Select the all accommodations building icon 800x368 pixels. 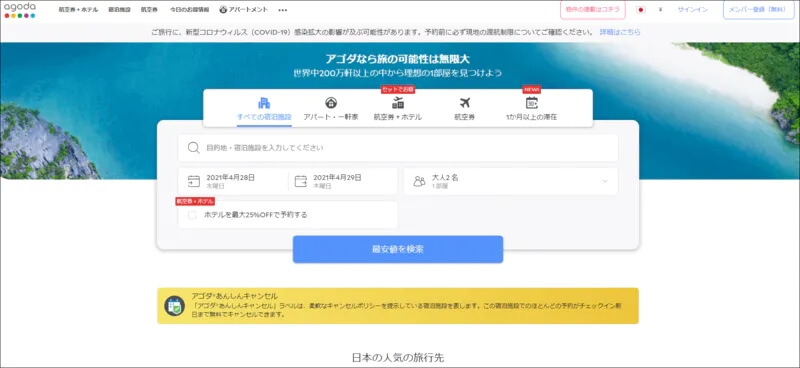click(x=264, y=103)
